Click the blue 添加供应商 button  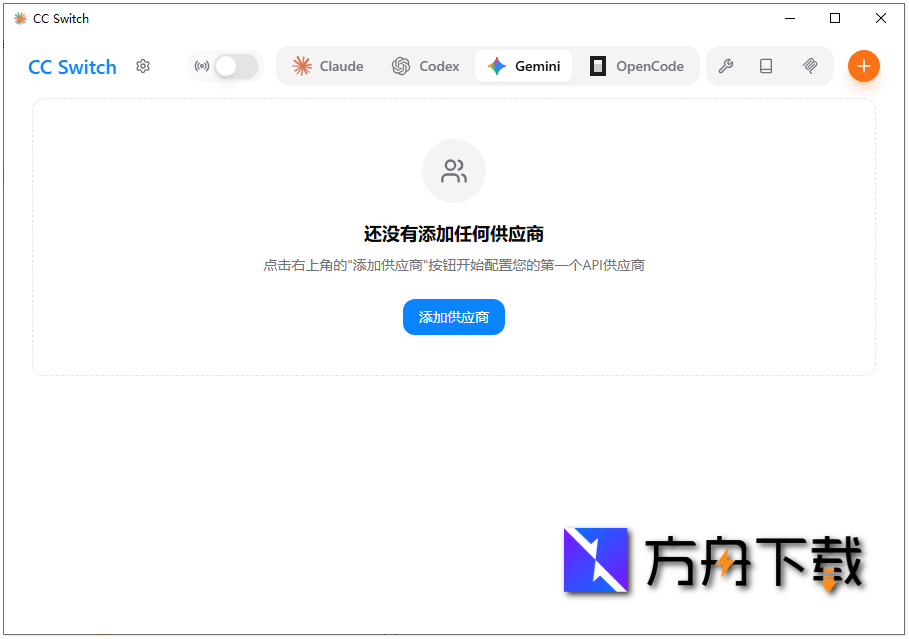(453, 317)
